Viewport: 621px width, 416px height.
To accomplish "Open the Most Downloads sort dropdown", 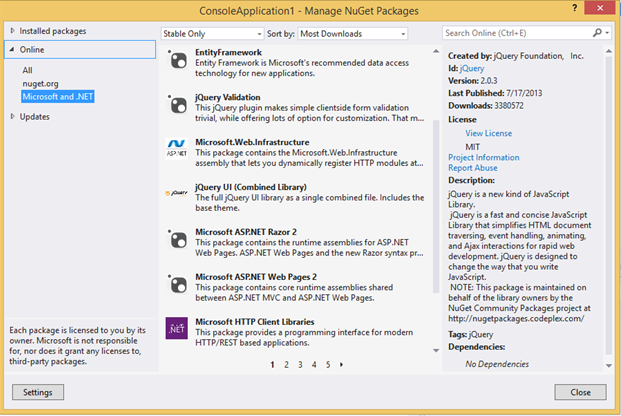I will pyautogui.click(x=352, y=34).
